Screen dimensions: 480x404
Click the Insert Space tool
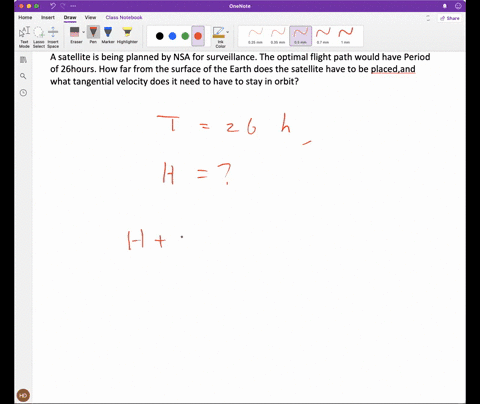[53, 37]
